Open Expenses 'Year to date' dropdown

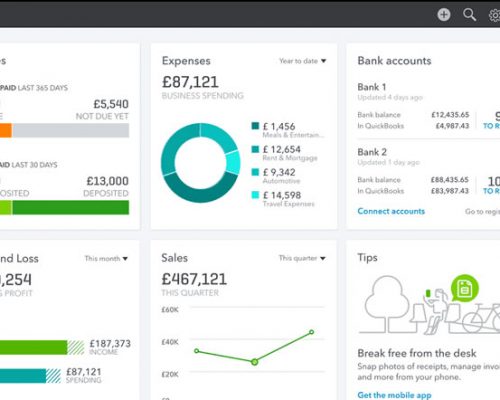[x=303, y=61]
